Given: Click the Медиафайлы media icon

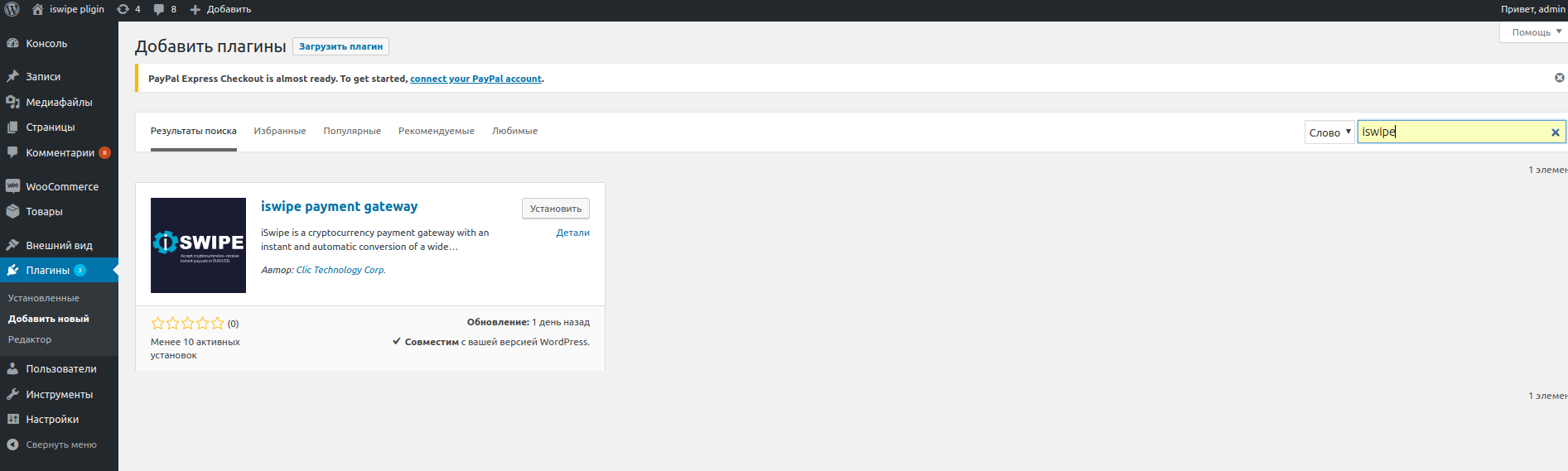Looking at the screenshot, I should (x=12, y=102).
